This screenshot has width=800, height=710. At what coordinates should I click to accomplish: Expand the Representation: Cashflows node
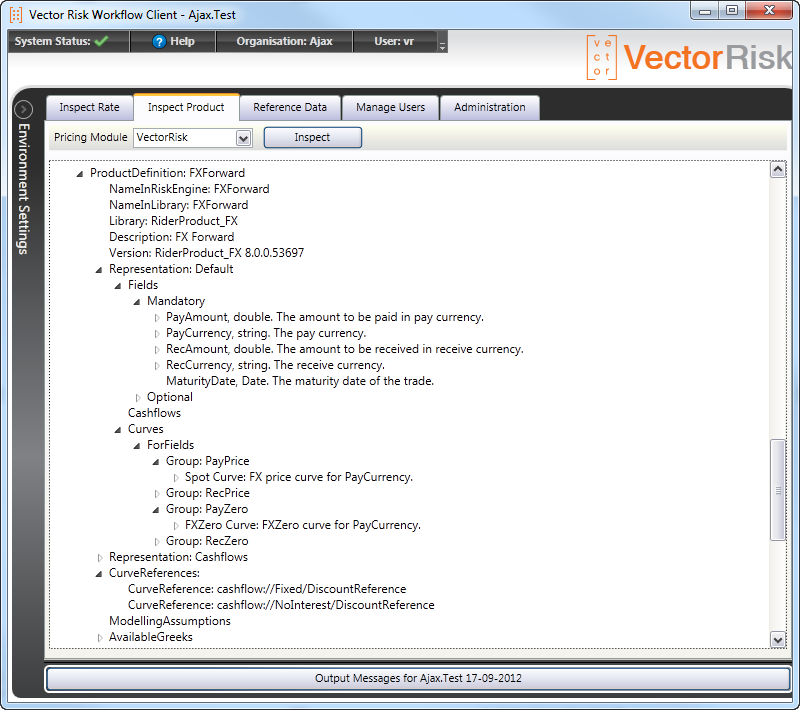(x=100, y=558)
